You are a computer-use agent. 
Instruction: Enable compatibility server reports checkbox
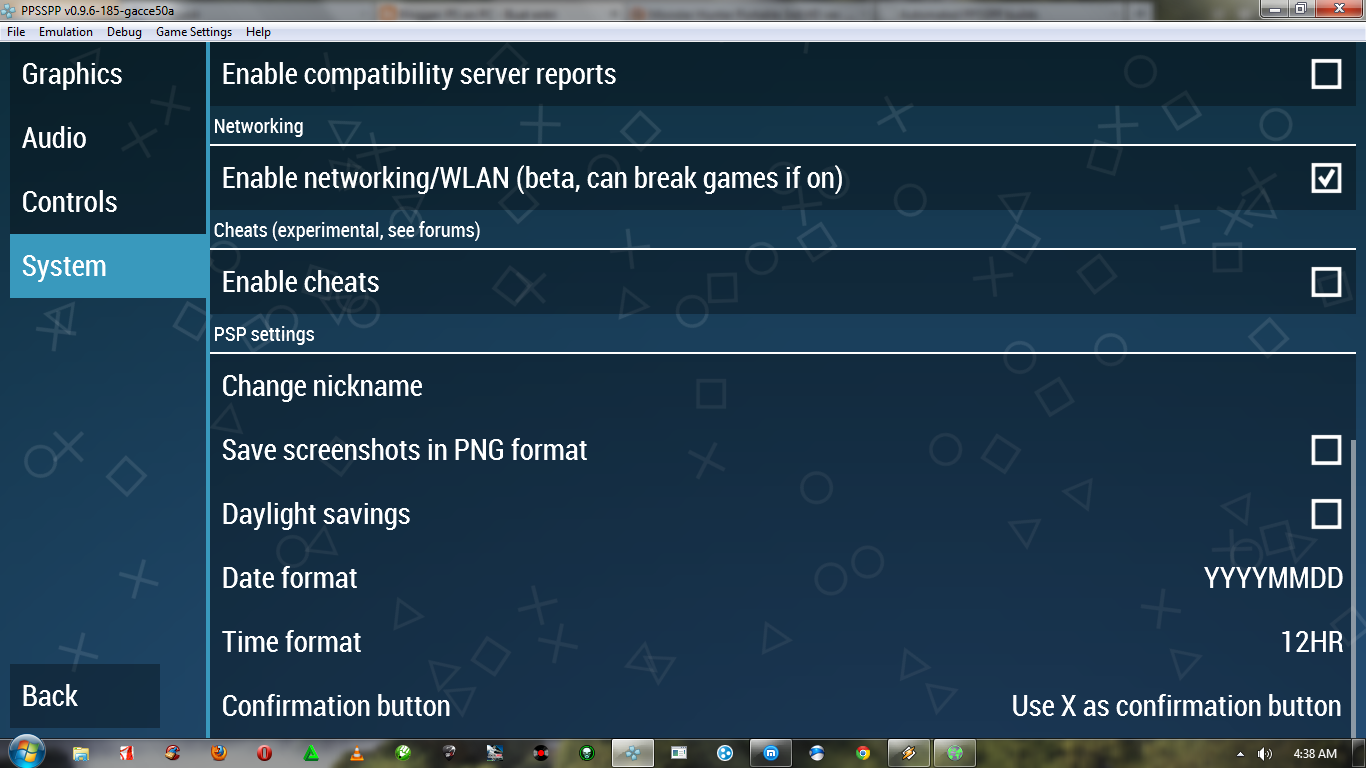(1326, 74)
